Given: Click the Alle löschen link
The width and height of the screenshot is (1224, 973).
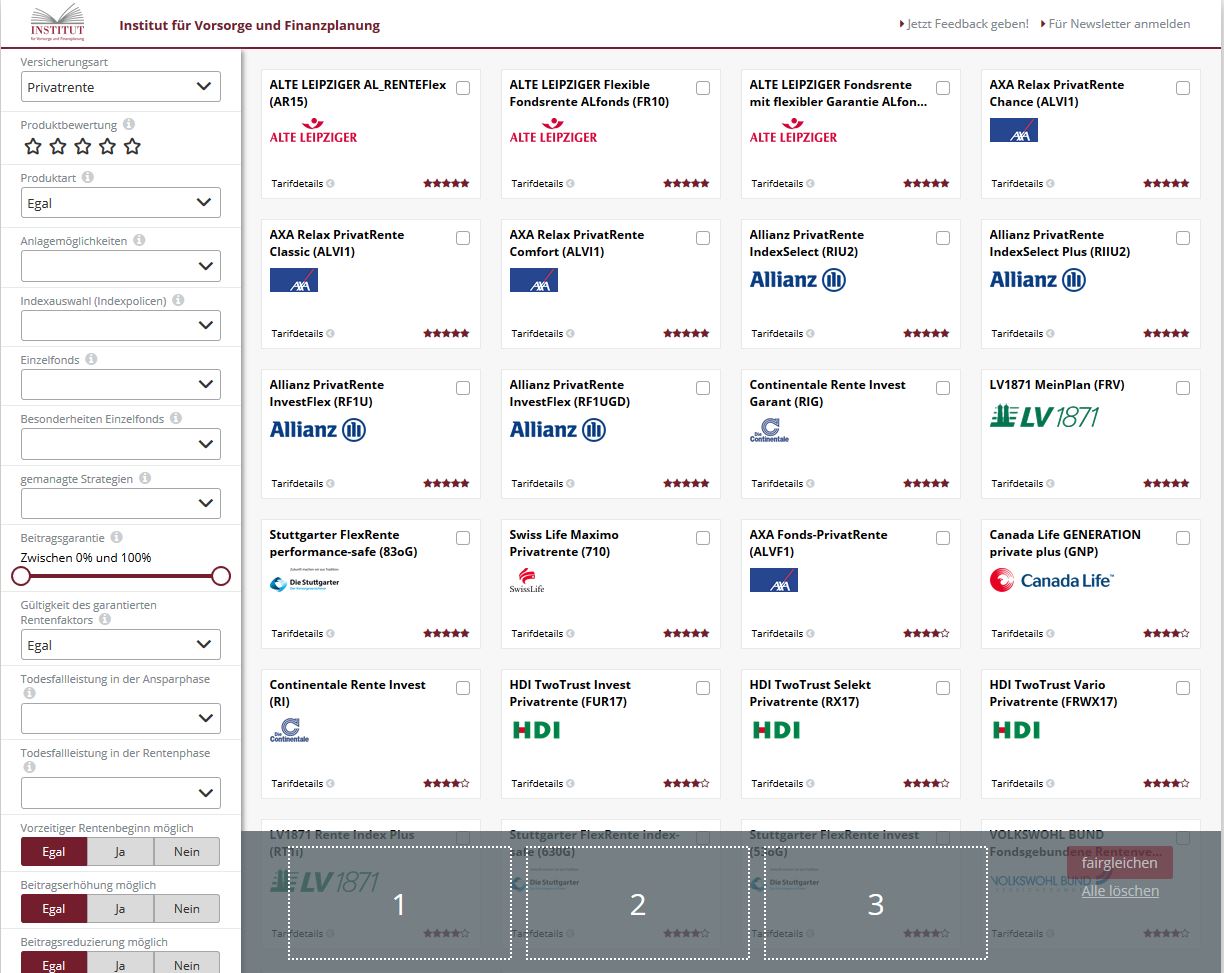Looking at the screenshot, I should point(1120,891).
